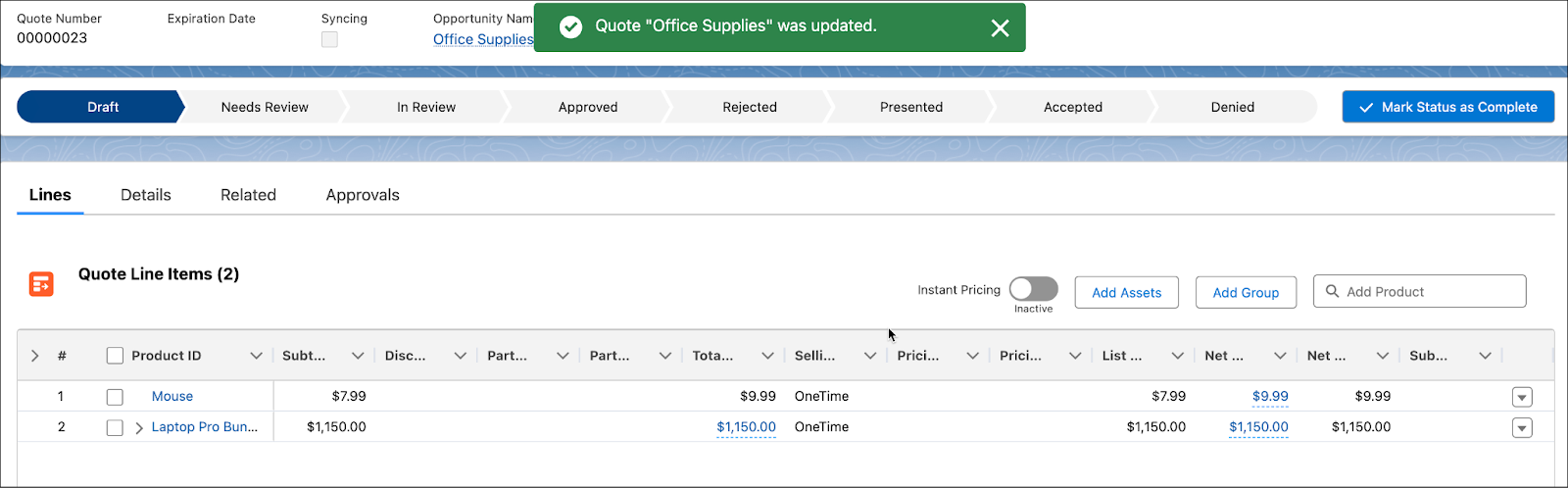
Task: Click the green success checkmark icon
Action: point(570,27)
